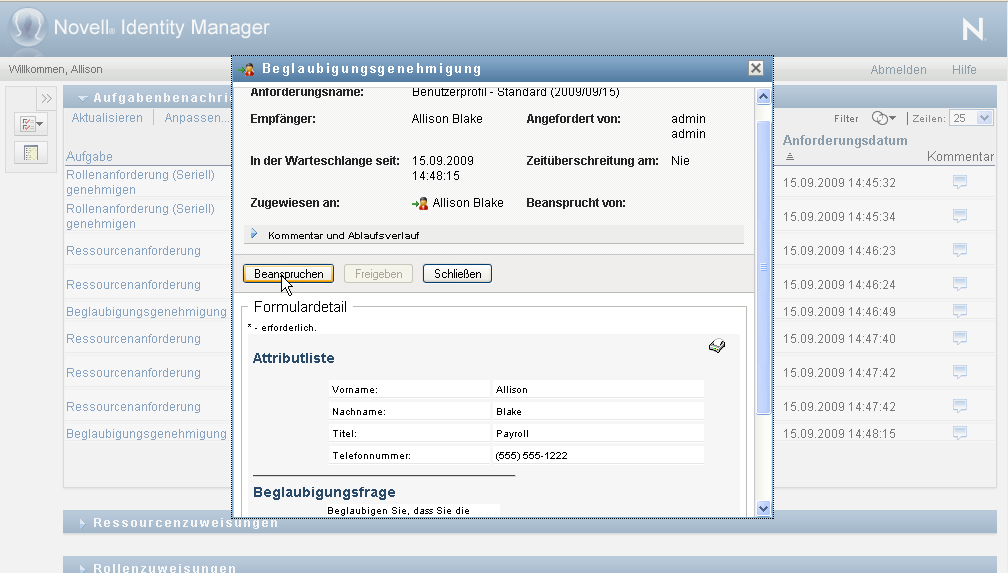Click the Schließen button in the dialog

(x=457, y=274)
